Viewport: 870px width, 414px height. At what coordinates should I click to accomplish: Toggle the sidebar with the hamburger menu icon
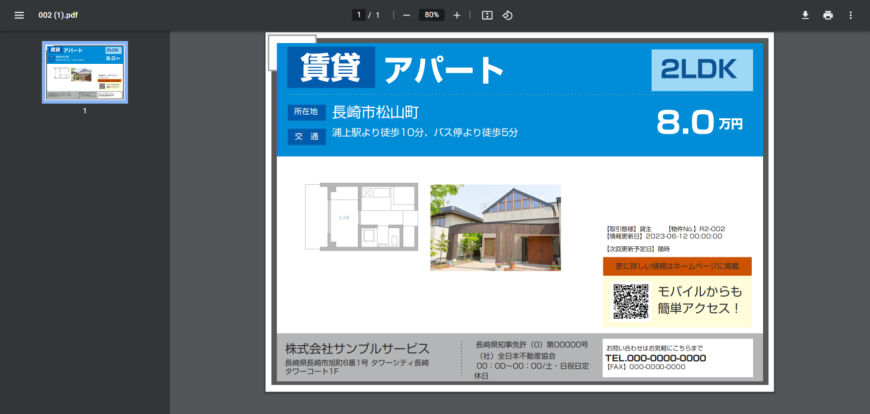pos(18,15)
